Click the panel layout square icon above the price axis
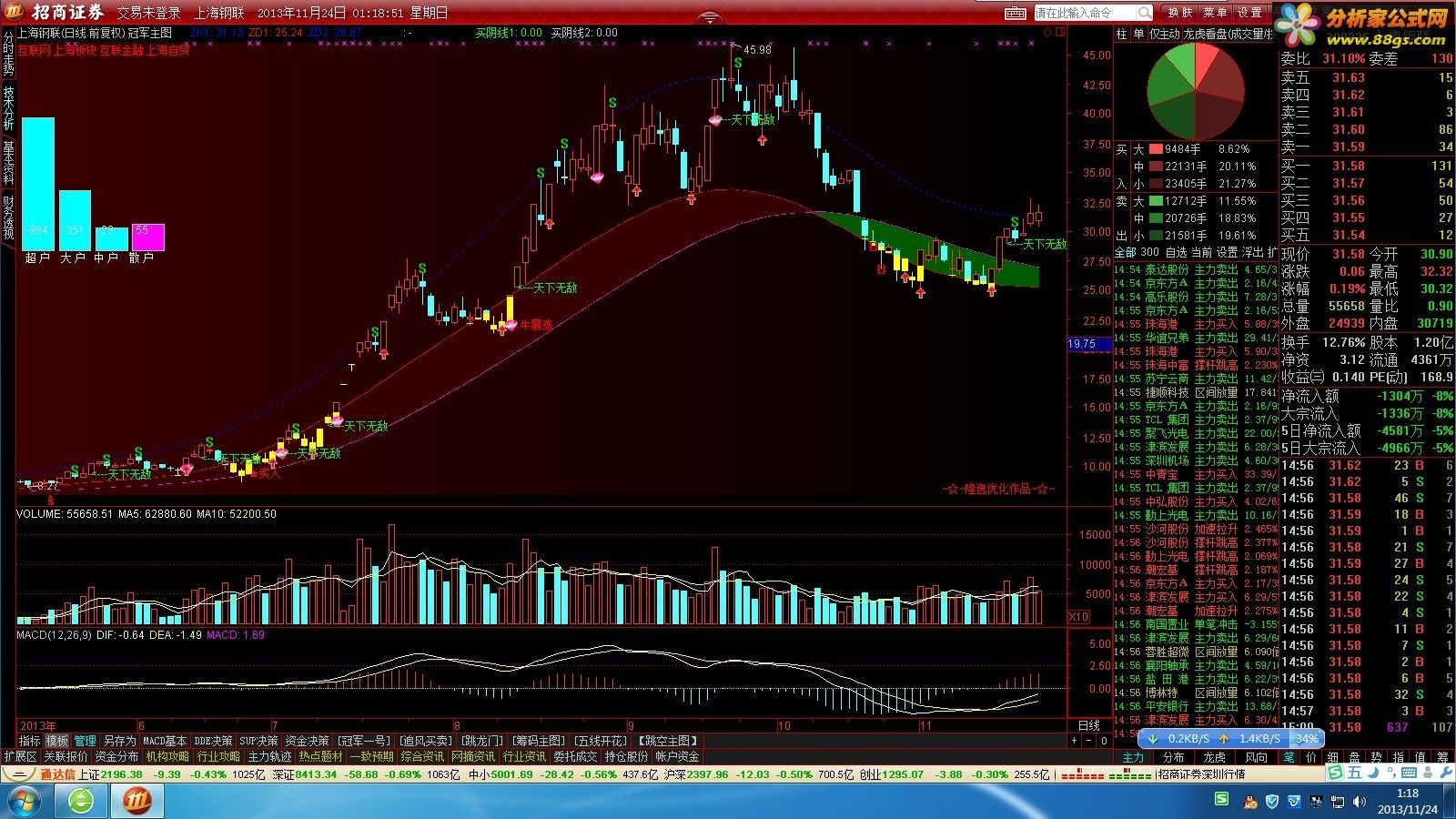The height and width of the screenshot is (819, 1456). pos(1059,32)
